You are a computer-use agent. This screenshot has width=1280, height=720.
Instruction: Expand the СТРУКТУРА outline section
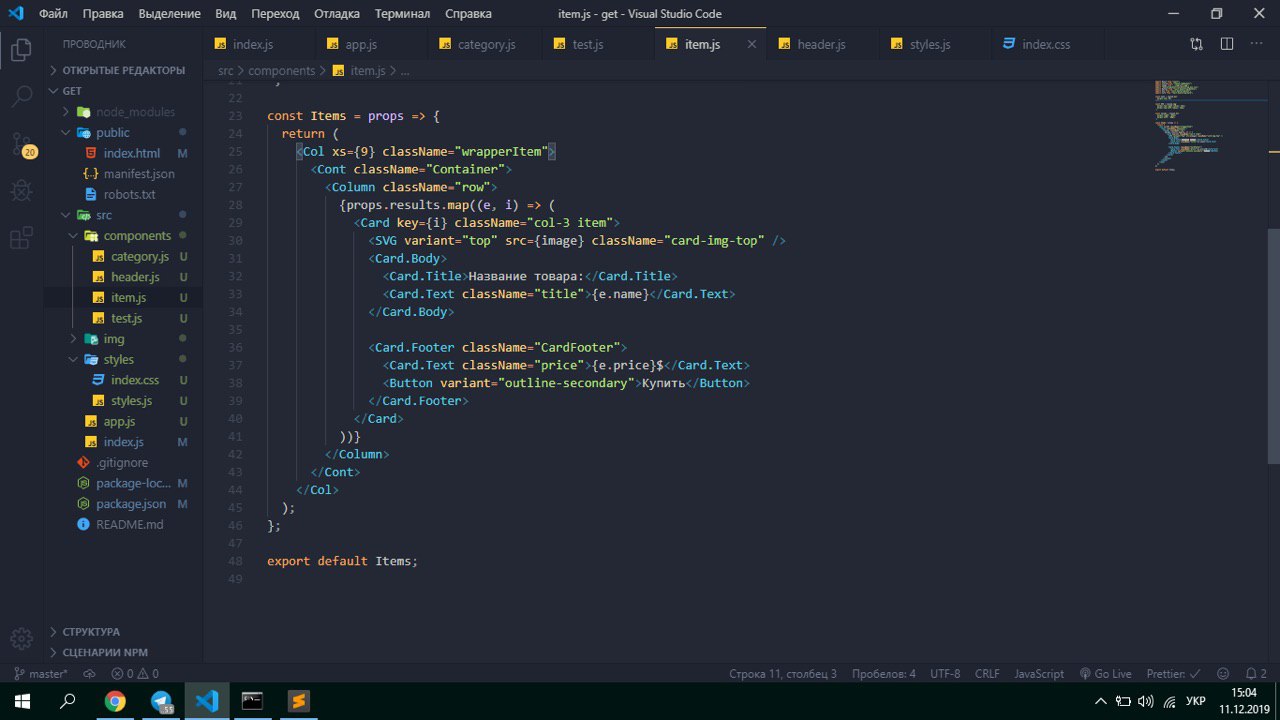pos(91,632)
